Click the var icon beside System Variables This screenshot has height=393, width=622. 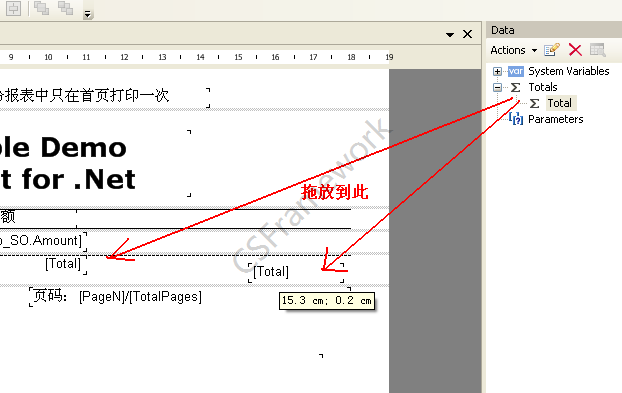tap(516, 71)
